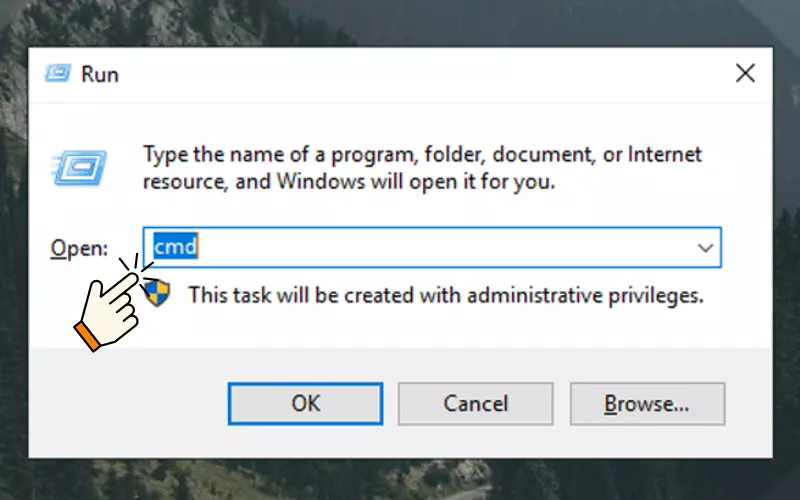Confirm the command with OK
This screenshot has width=800, height=500.
point(305,404)
